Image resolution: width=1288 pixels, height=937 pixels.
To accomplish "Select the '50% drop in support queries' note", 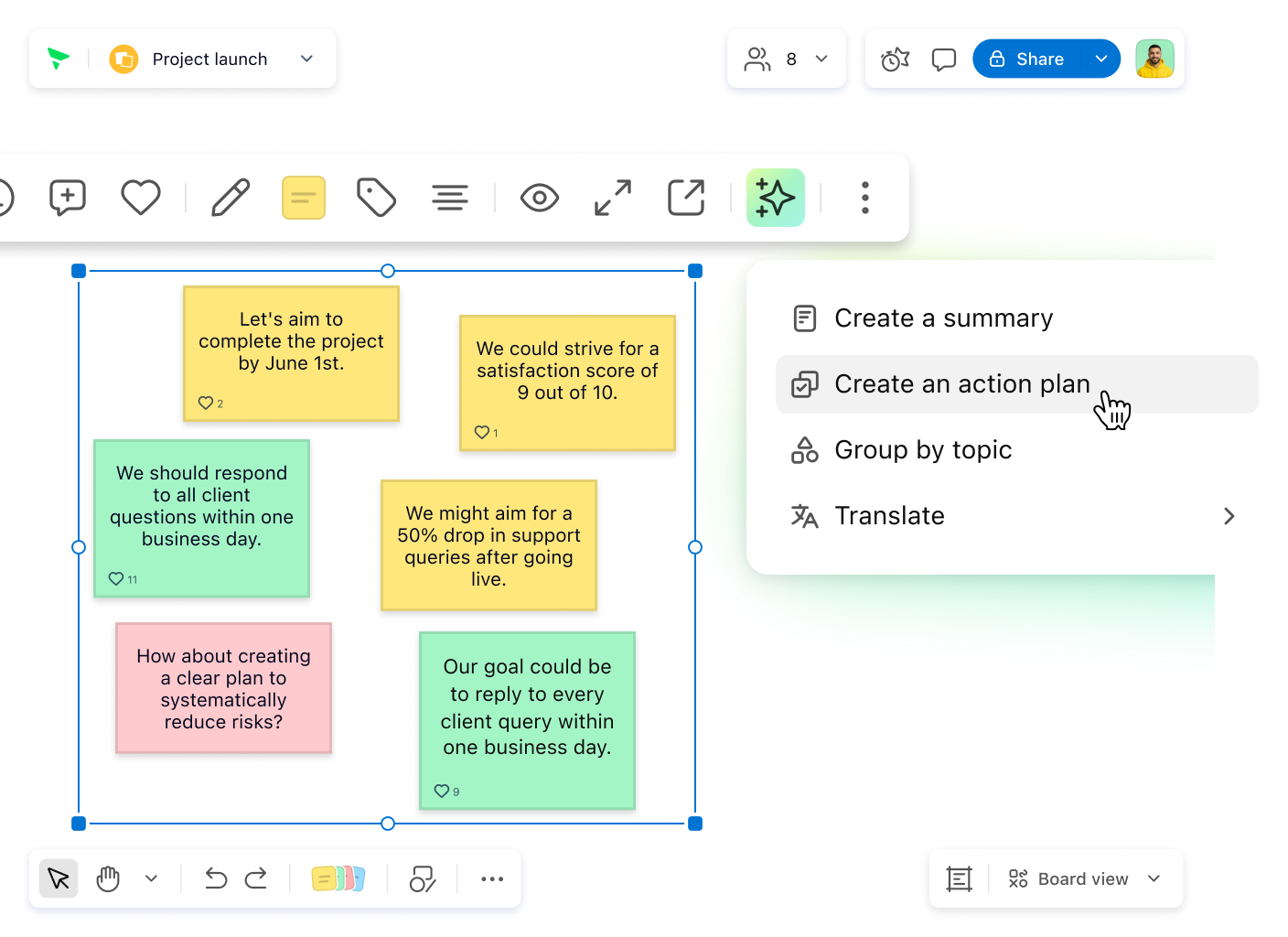I will point(488,544).
